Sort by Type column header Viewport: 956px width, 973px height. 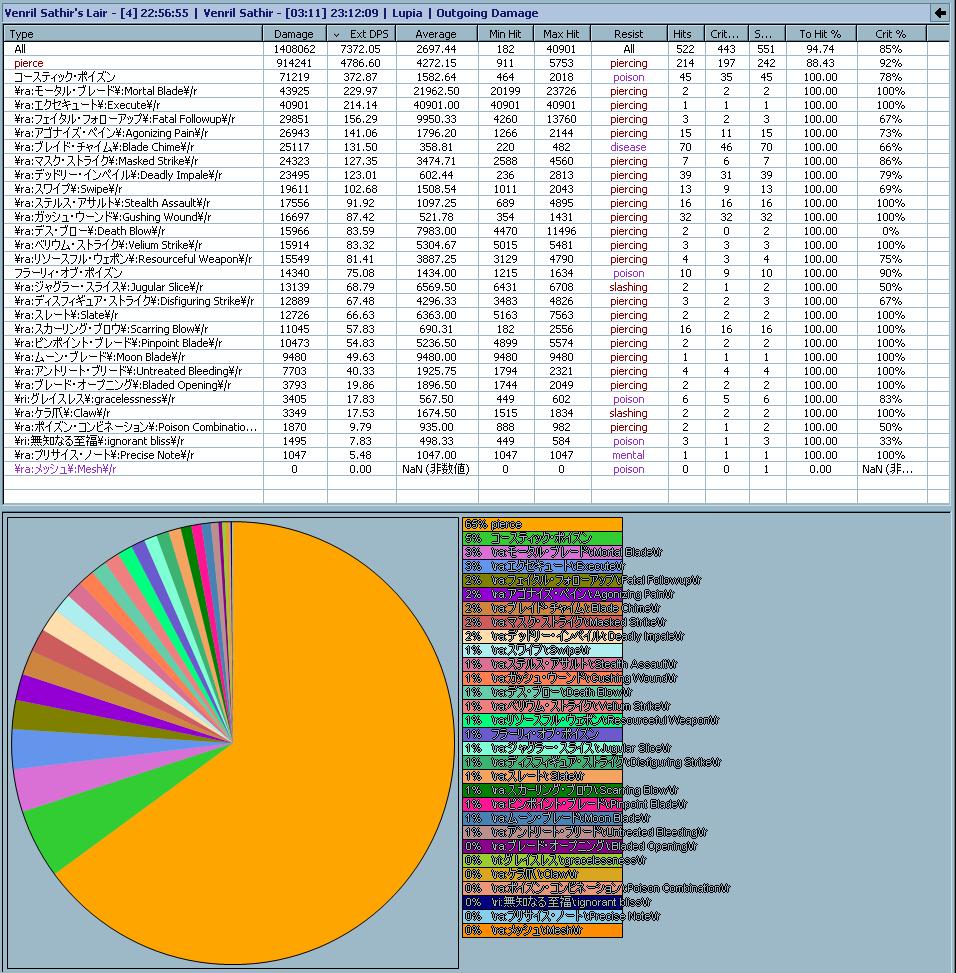click(133, 34)
